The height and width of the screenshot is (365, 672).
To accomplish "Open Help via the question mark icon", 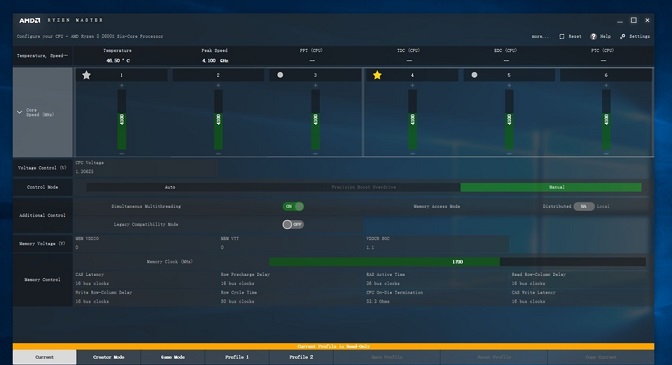I will click(594, 36).
